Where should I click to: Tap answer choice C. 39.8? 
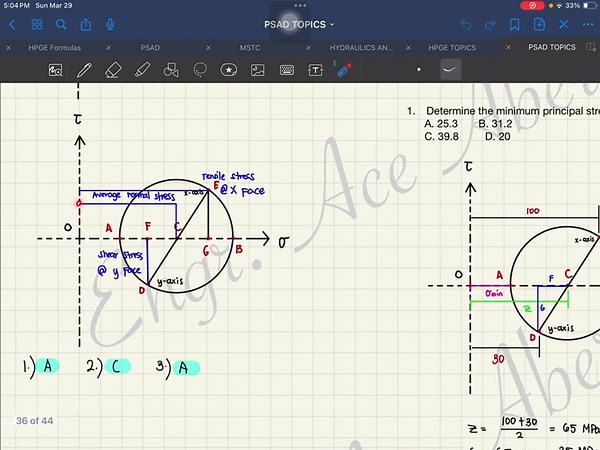click(441, 136)
